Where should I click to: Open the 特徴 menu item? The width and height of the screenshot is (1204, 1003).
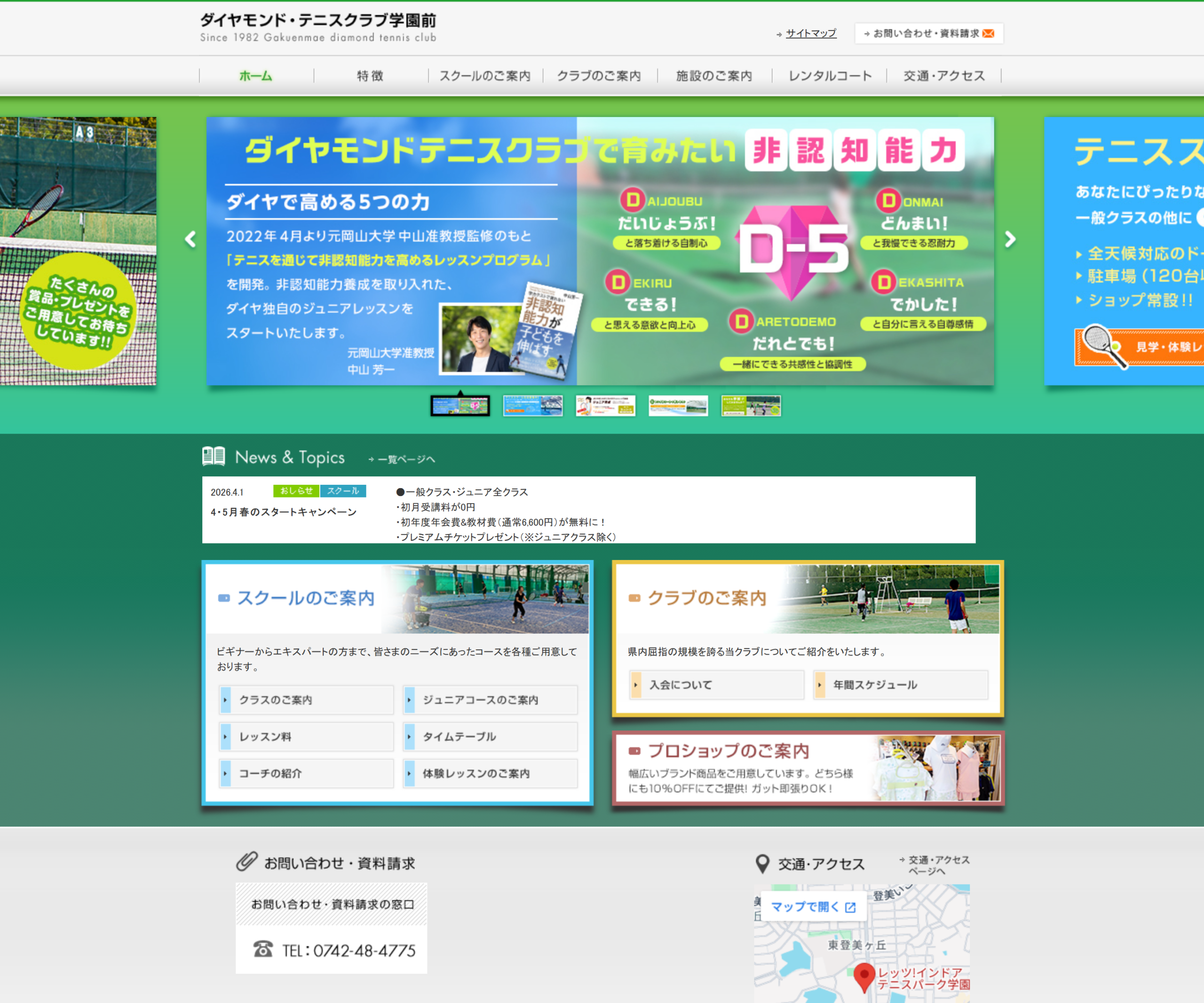click(x=371, y=76)
